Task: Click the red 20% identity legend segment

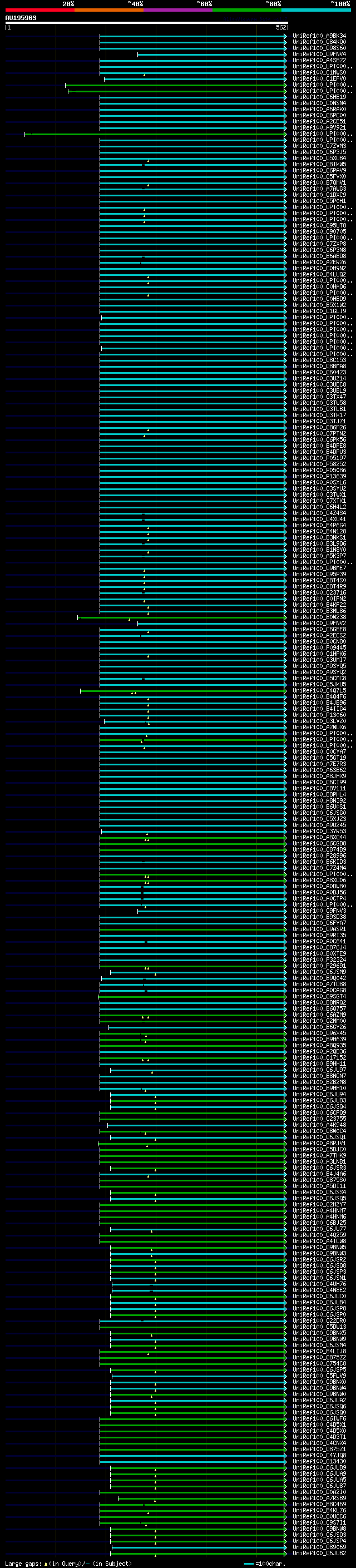Action: [39, 10]
